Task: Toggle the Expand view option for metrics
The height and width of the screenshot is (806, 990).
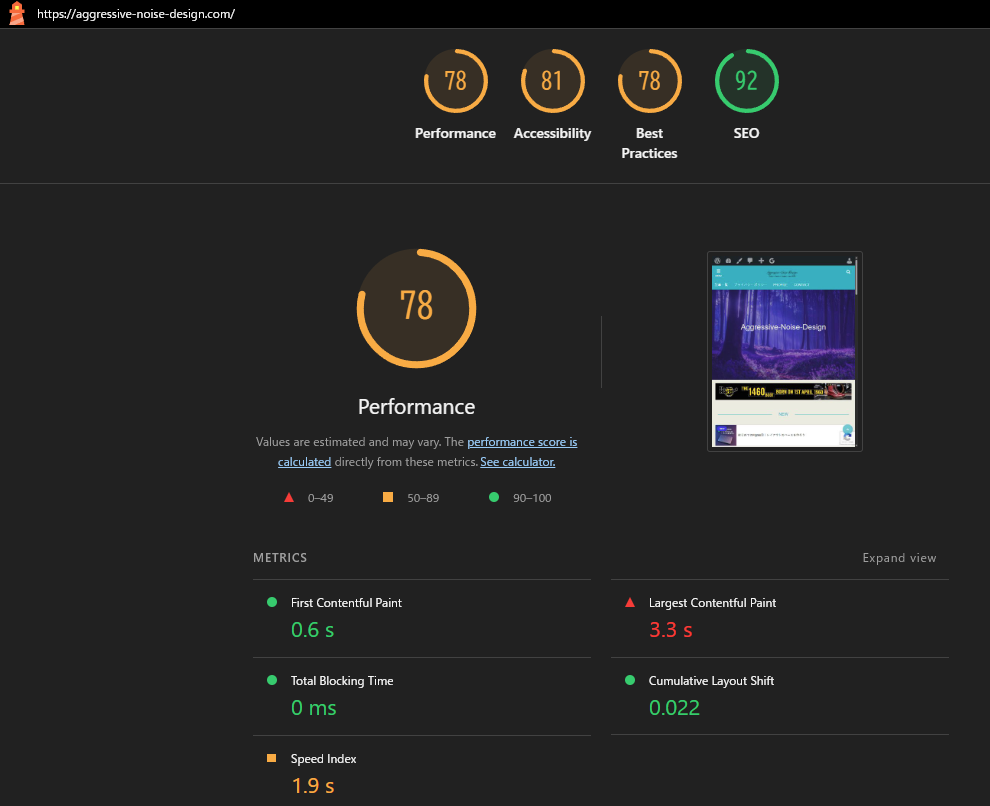Action: (x=899, y=558)
